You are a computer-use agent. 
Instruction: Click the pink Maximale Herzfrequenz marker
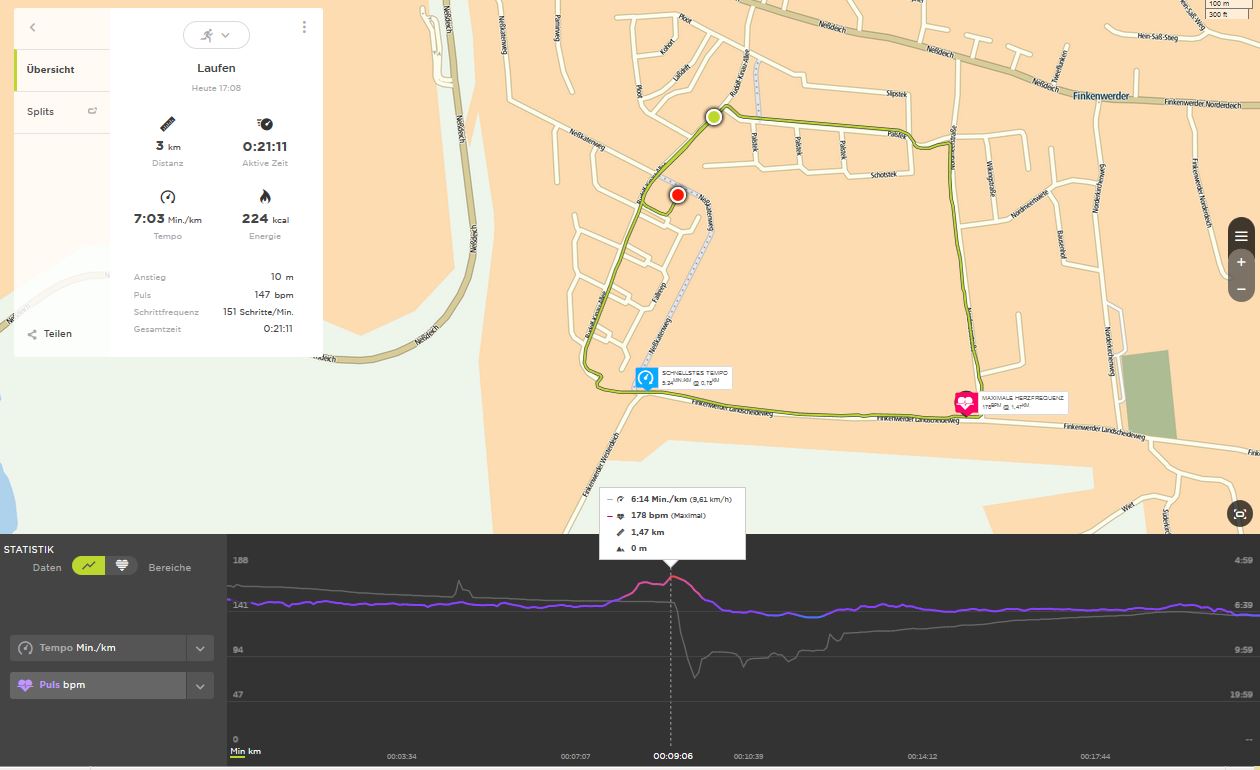[x=965, y=402]
